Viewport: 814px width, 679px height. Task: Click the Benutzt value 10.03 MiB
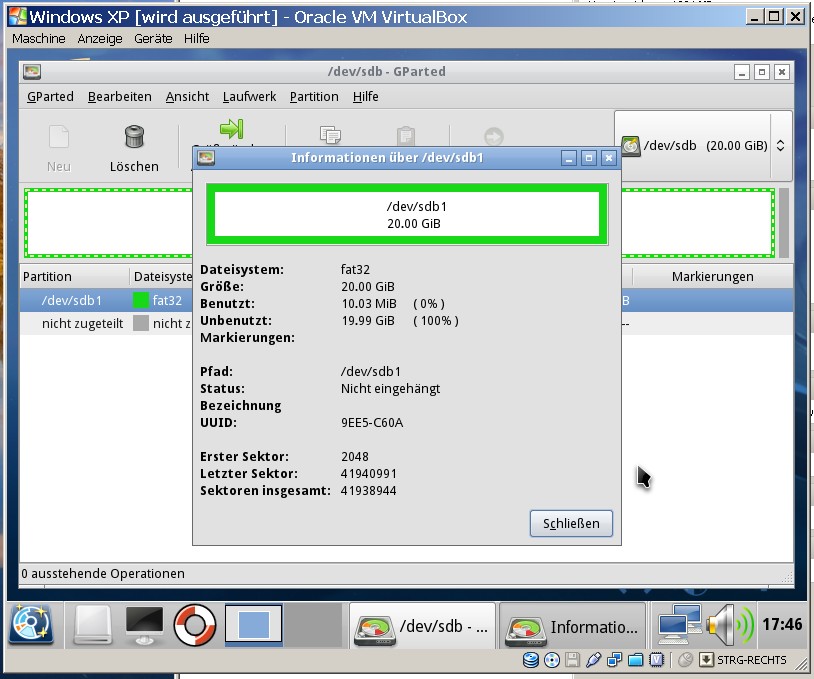(x=369, y=303)
